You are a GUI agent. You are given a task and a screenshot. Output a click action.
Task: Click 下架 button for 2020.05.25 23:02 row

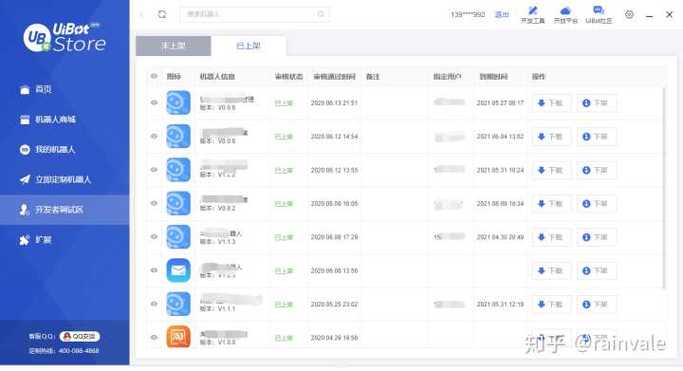pos(596,304)
